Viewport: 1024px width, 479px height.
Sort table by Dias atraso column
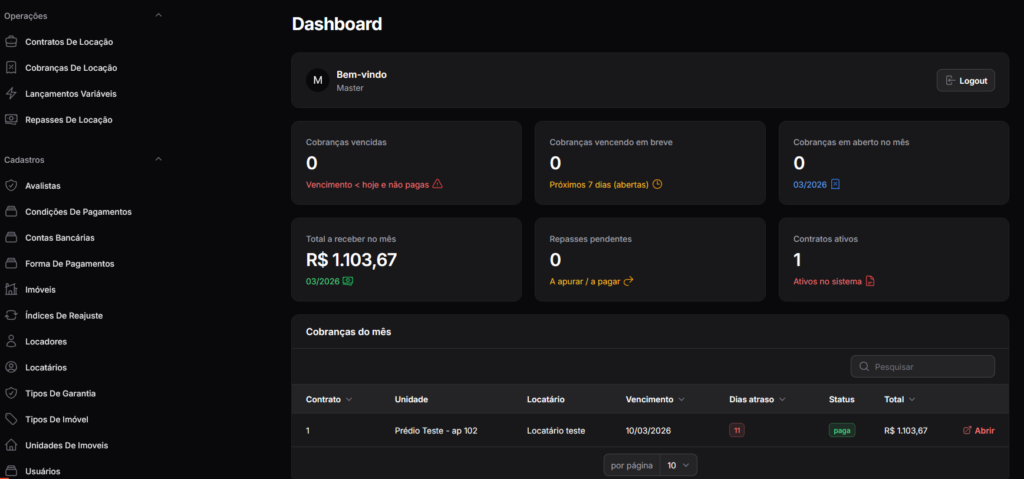[x=757, y=400]
